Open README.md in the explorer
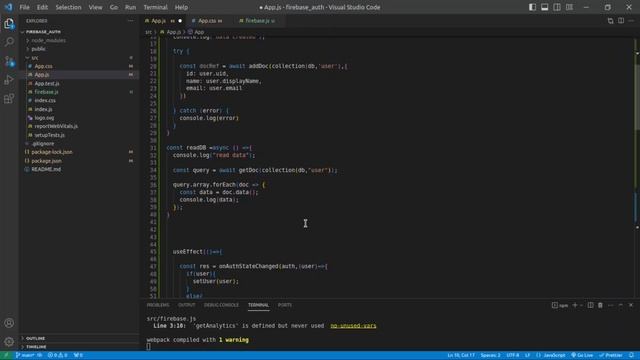This screenshot has height=360, width=640. [x=79, y=169]
